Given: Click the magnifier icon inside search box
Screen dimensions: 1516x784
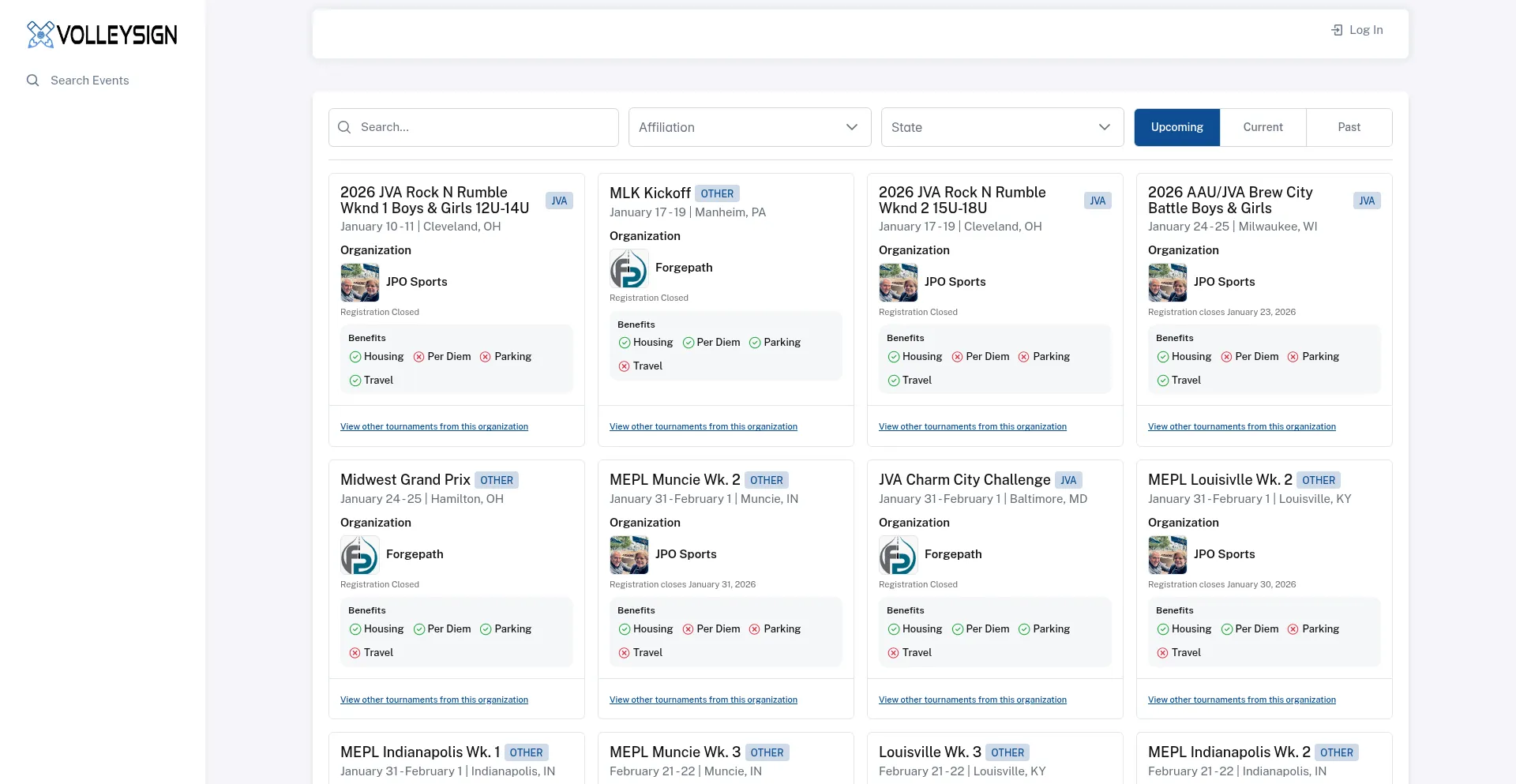Looking at the screenshot, I should pos(344,127).
